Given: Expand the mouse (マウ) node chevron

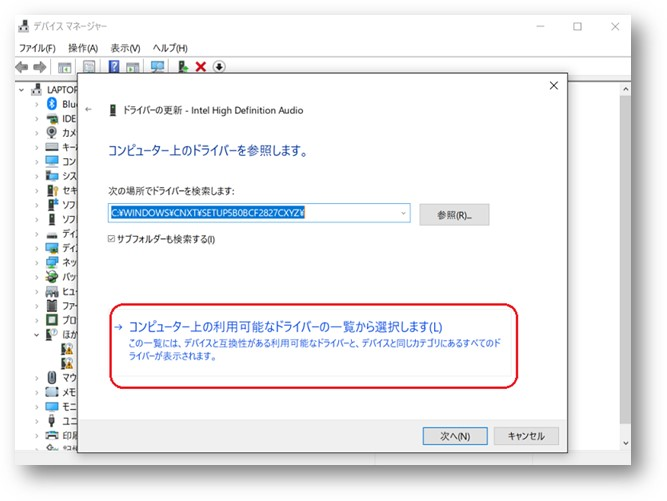Looking at the screenshot, I should click(37, 378).
